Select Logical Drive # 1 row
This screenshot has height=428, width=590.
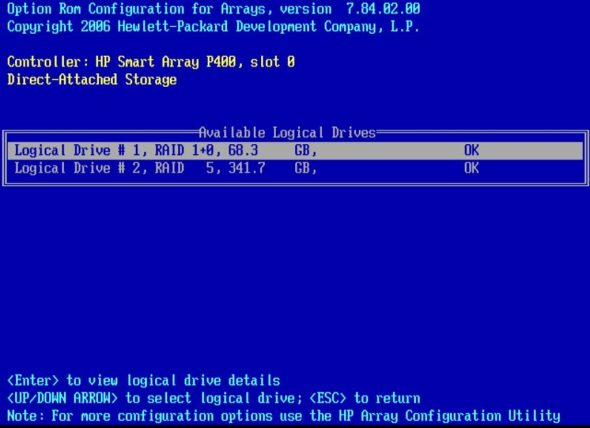pos(295,151)
